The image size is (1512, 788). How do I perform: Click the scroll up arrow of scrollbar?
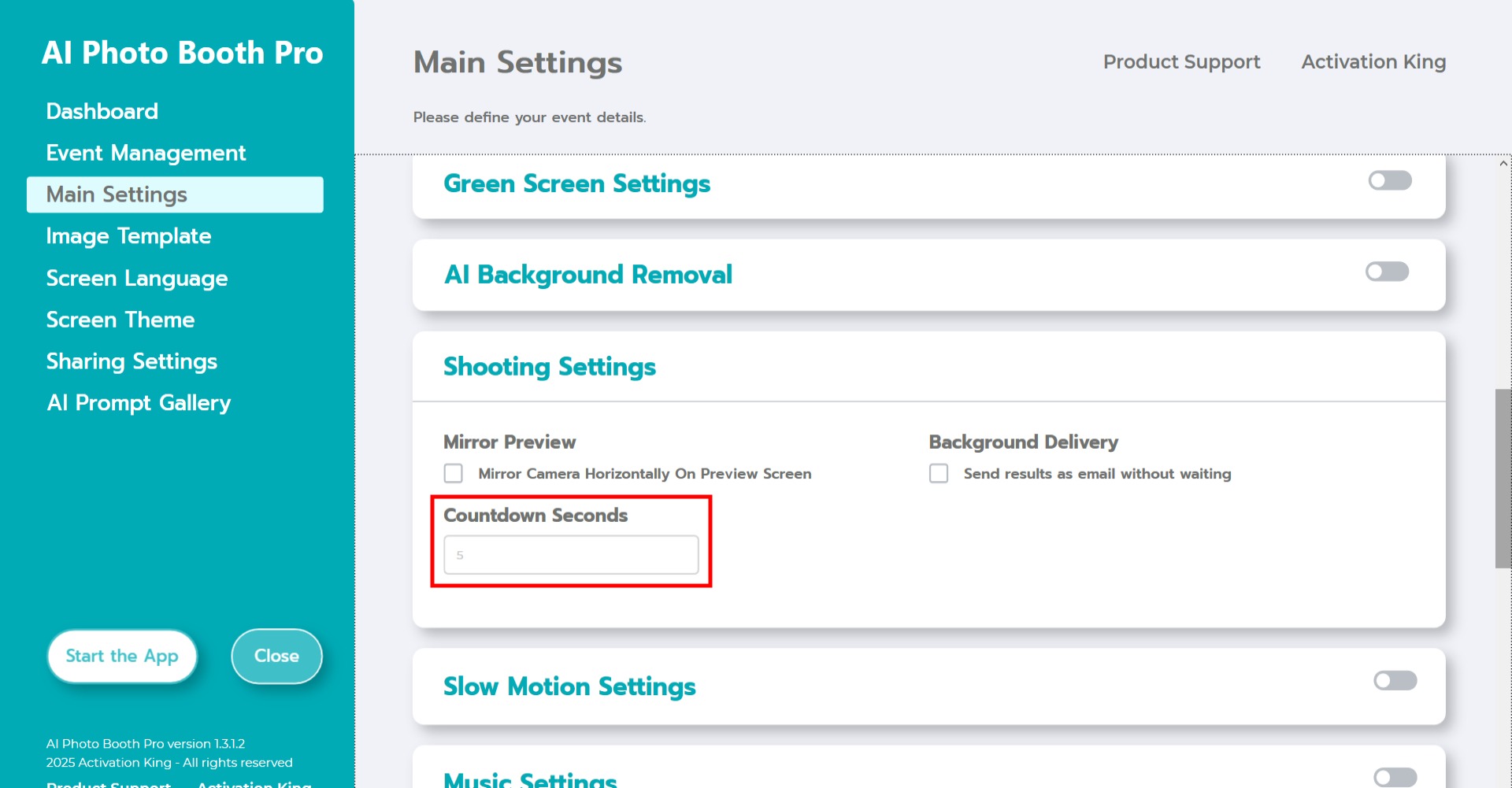(x=1503, y=164)
